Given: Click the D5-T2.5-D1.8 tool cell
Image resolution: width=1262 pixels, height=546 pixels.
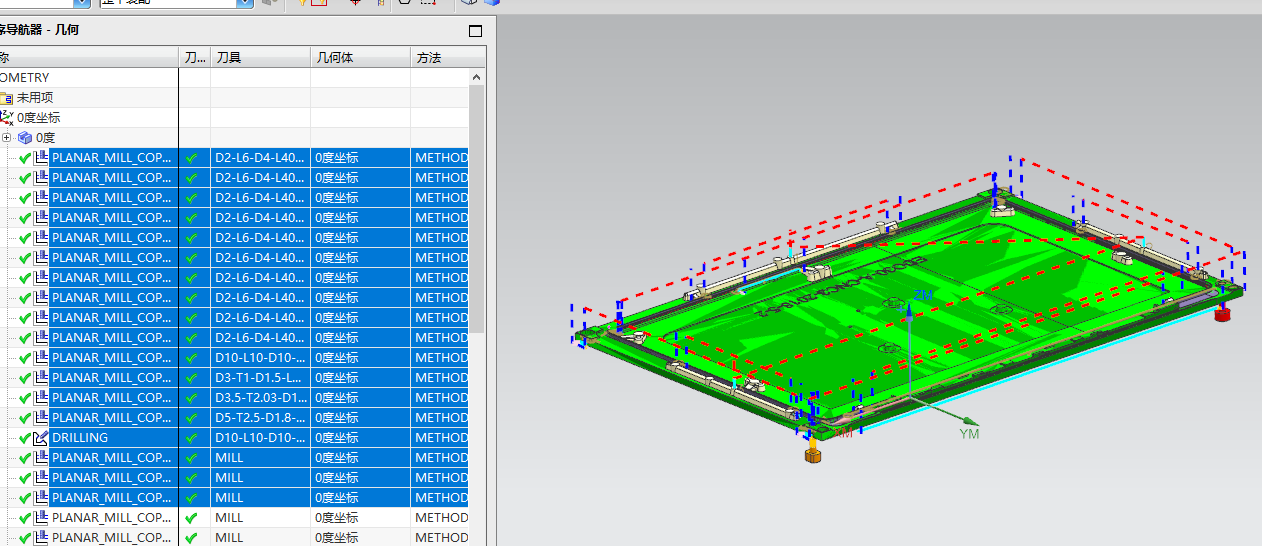Looking at the screenshot, I should [x=260, y=418].
